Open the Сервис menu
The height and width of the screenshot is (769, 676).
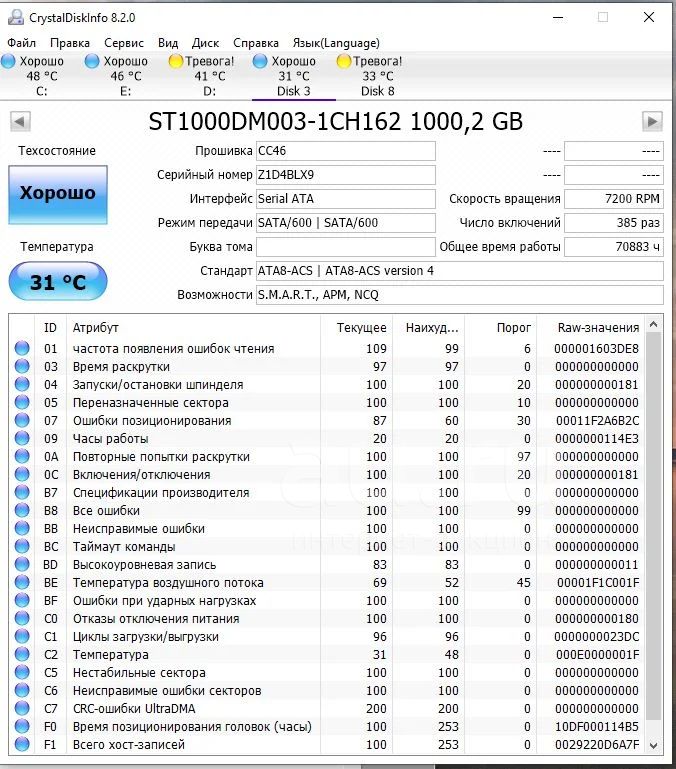[x=124, y=43]
